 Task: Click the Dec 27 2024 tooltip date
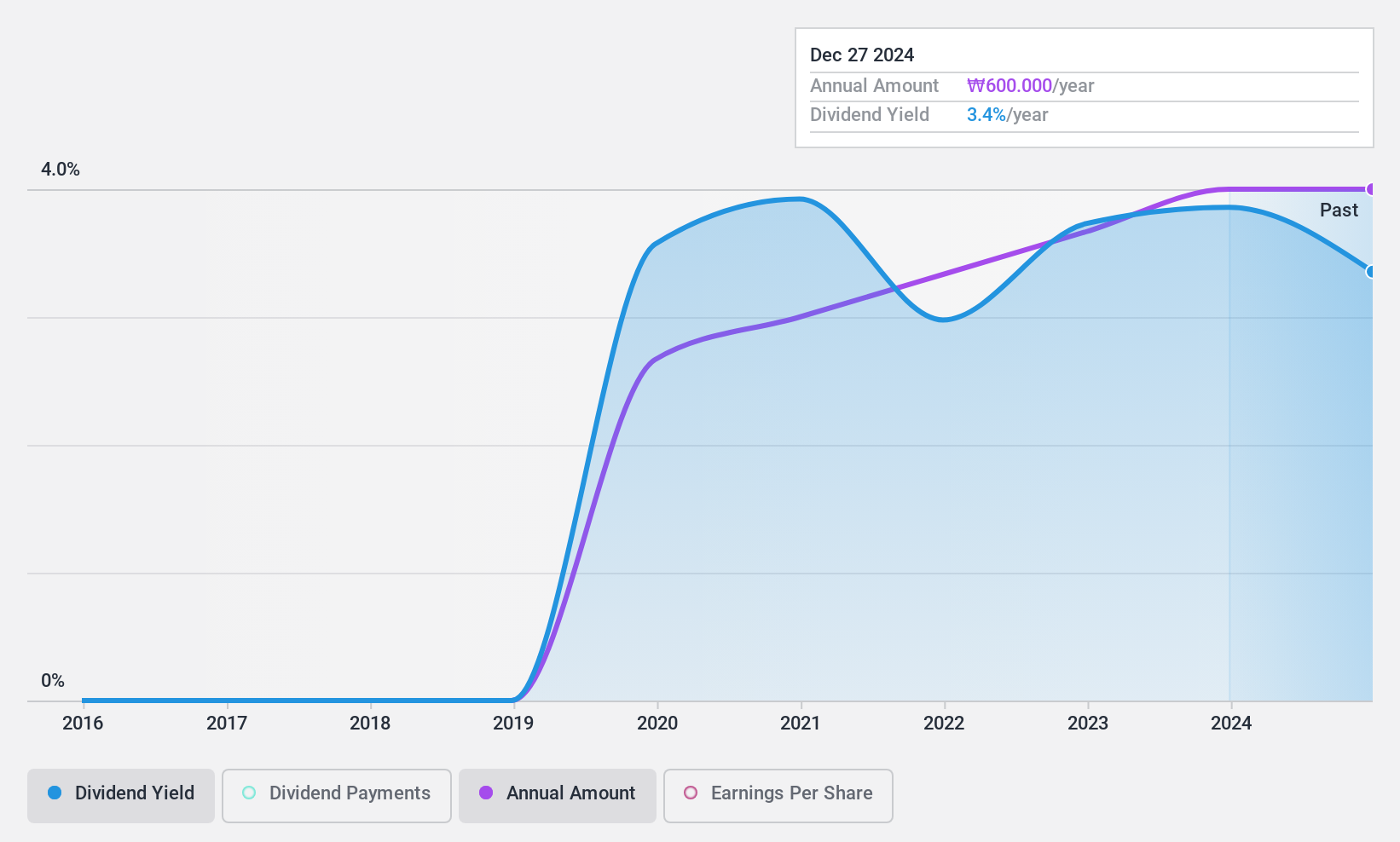tap(862, 55)
